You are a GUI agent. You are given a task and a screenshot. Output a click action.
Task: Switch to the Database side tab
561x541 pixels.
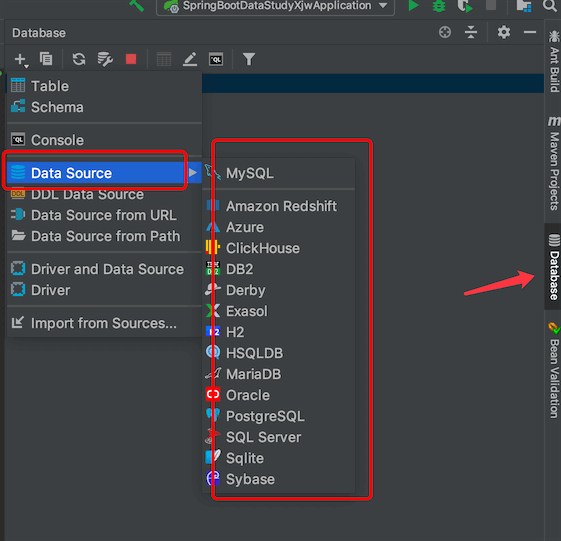tap(554, 267)
